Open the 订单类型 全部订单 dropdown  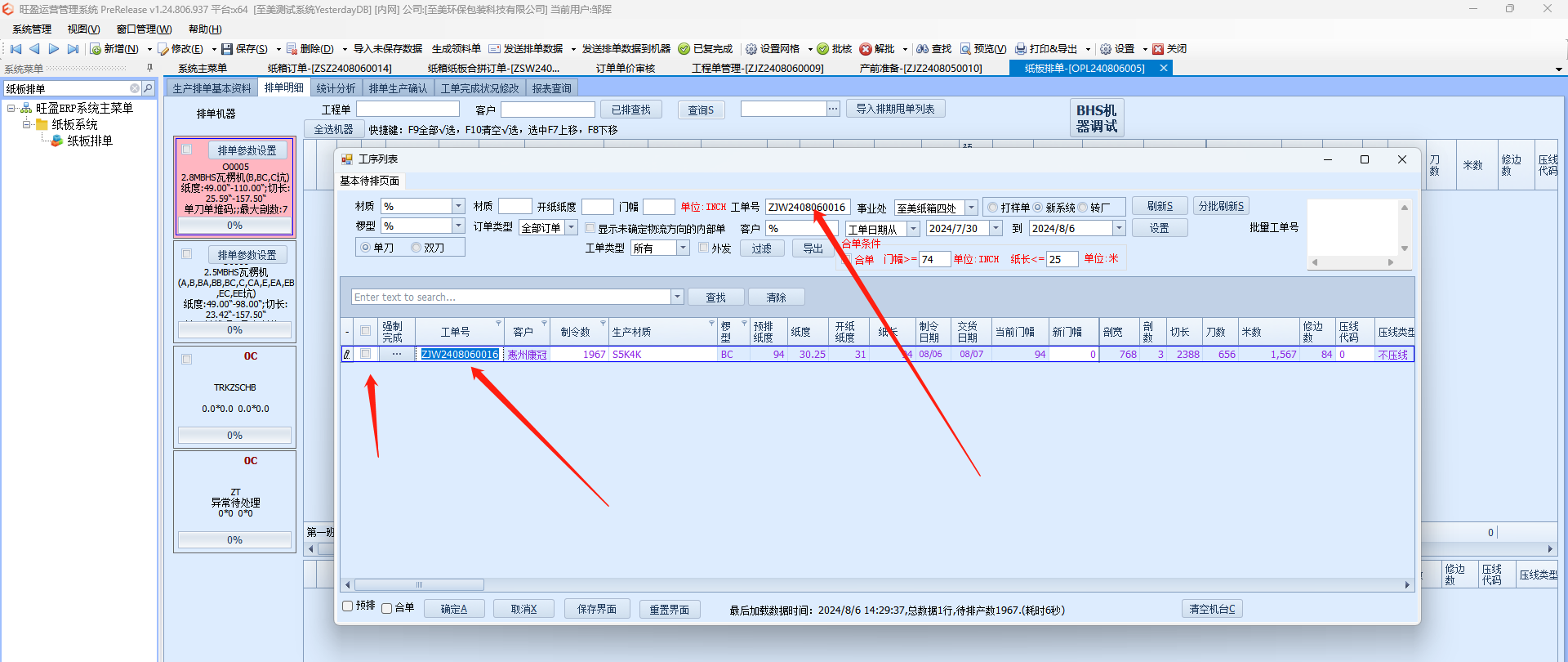(x=572, y=227)
